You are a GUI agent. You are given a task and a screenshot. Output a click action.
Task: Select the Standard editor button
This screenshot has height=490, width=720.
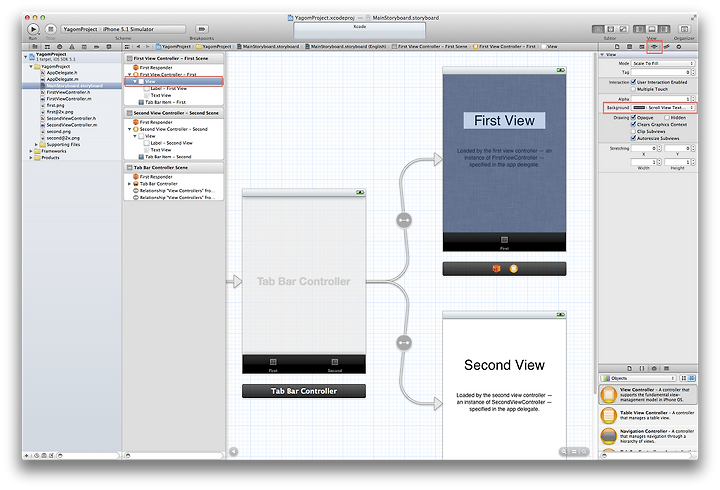click(598, 29)
